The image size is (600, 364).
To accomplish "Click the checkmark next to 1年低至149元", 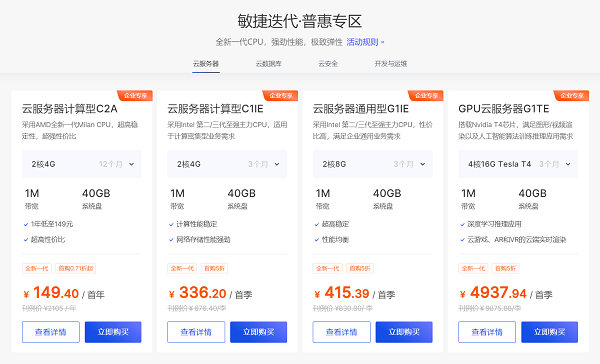I will tap(26, 224).
